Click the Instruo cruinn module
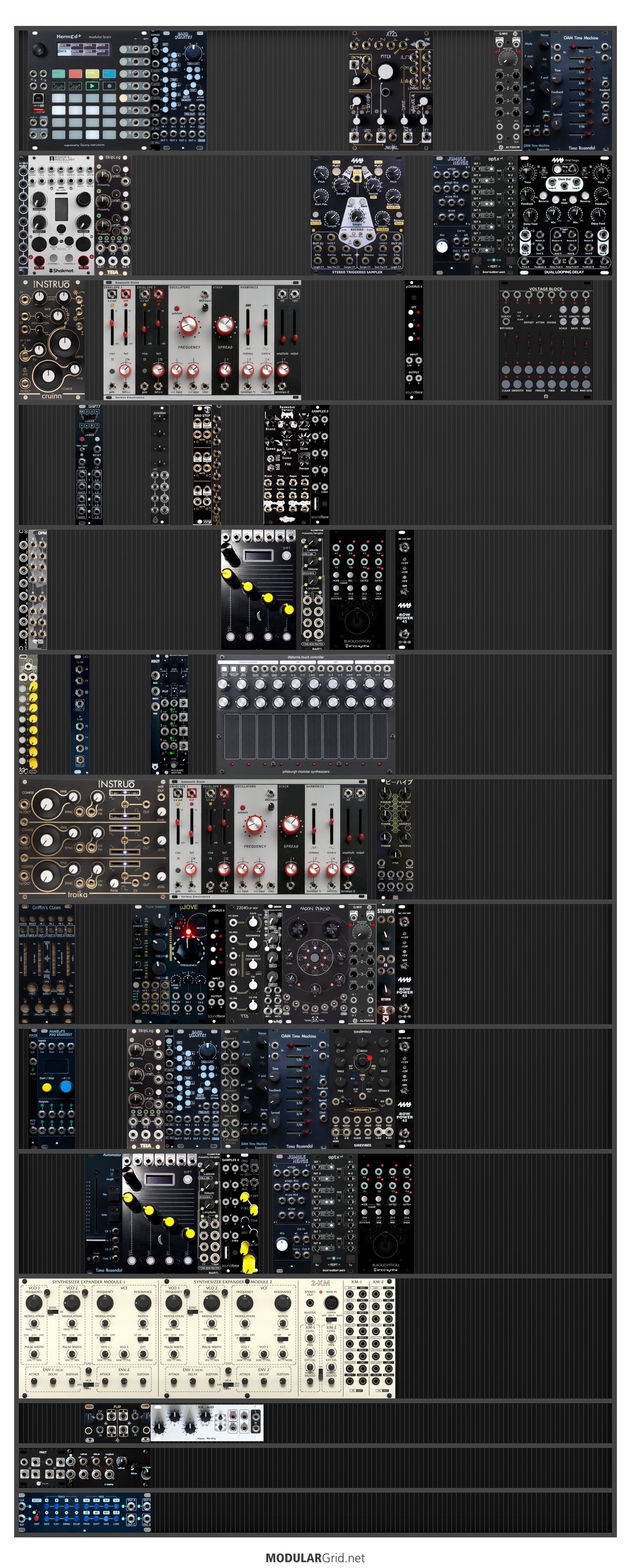Image resolution: width=631 pixels, height=1568 pixels. click(52, 339)
